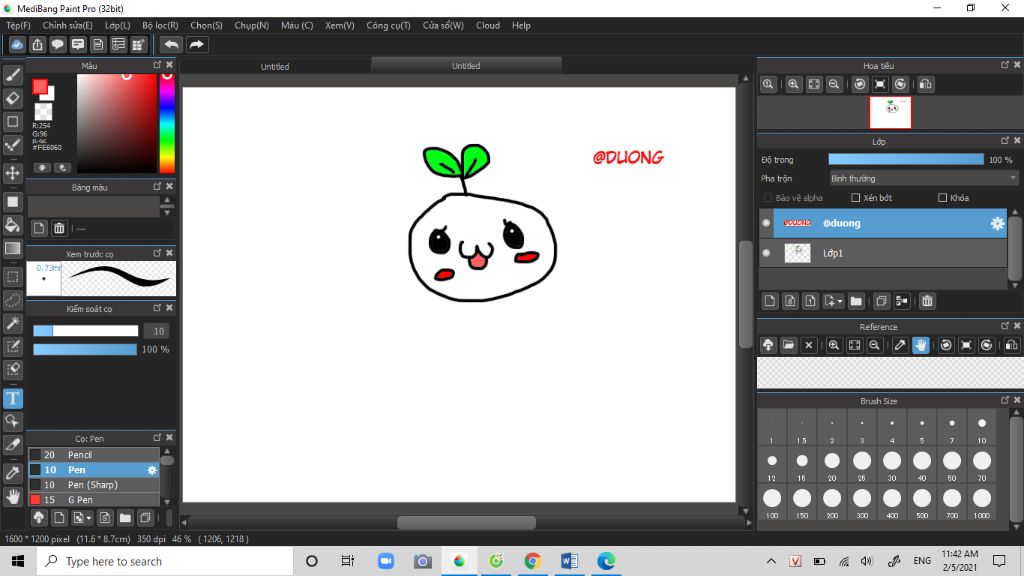
Task: Enable the Xén bớt clipping checkbox
Action: tap(856, 197)
